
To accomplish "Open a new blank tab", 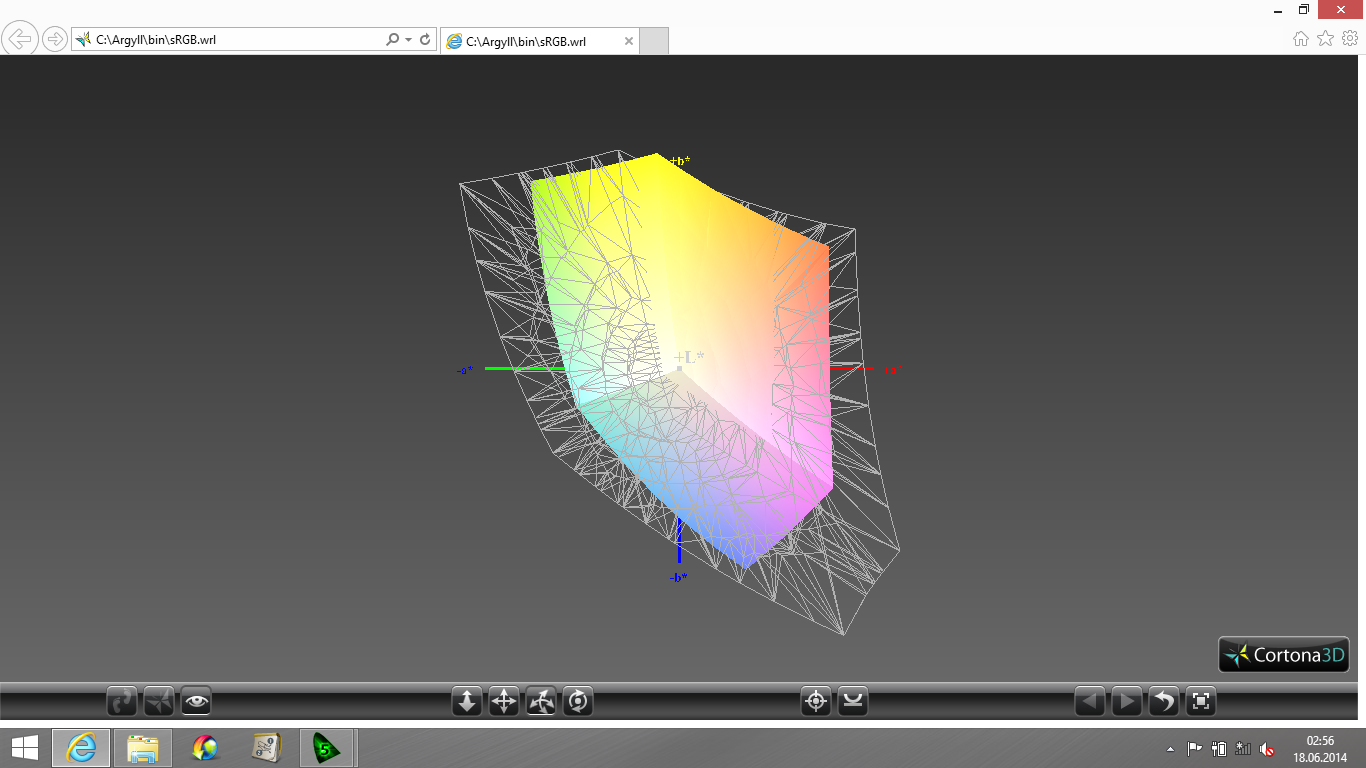I will coord(654,41).
